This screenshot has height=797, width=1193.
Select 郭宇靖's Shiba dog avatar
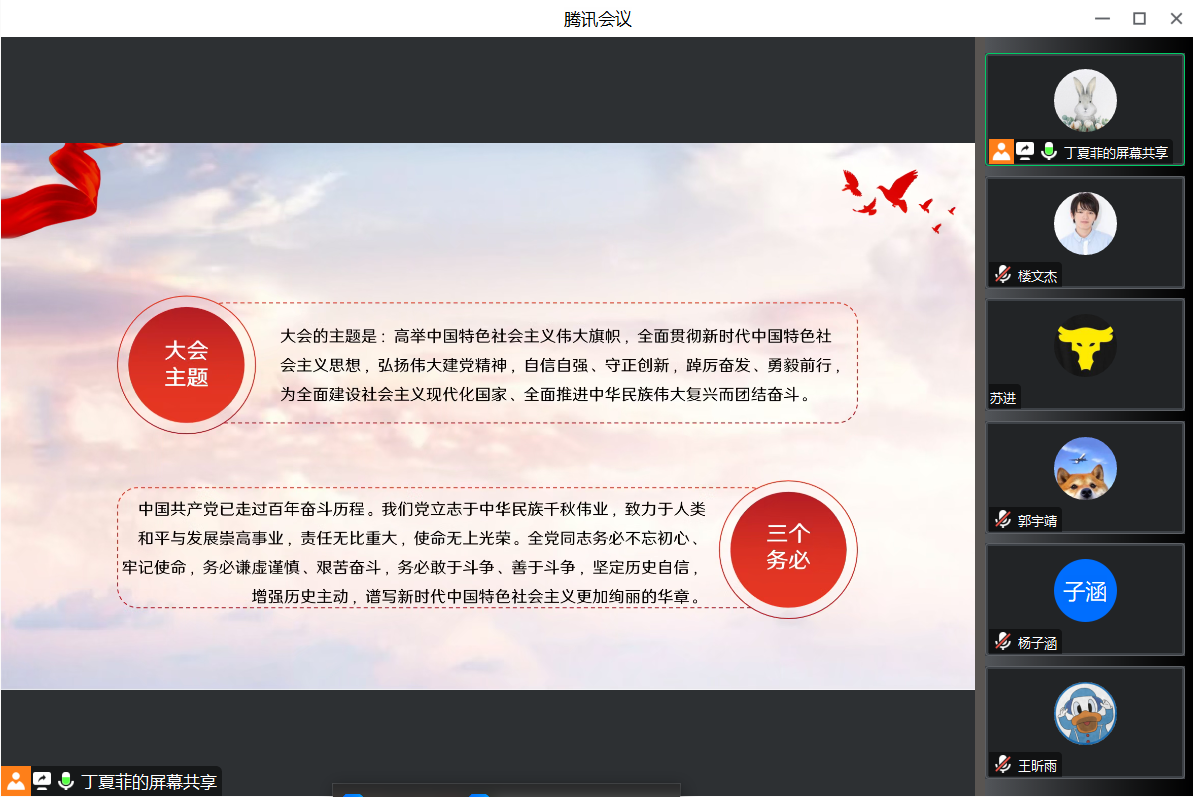(x=1085, y=468)
